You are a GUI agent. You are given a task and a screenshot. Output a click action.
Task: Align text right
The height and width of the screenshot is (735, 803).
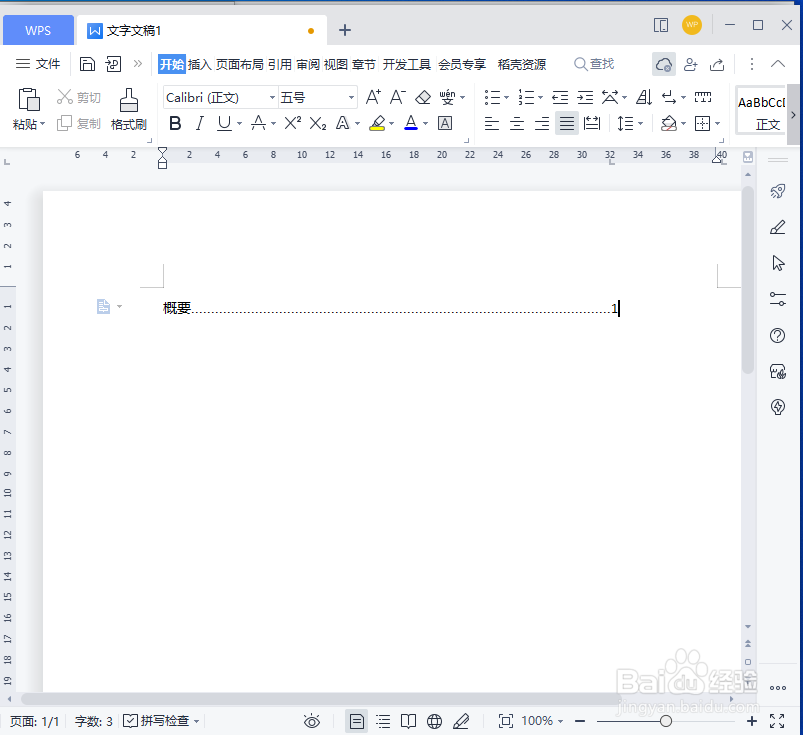542,123
